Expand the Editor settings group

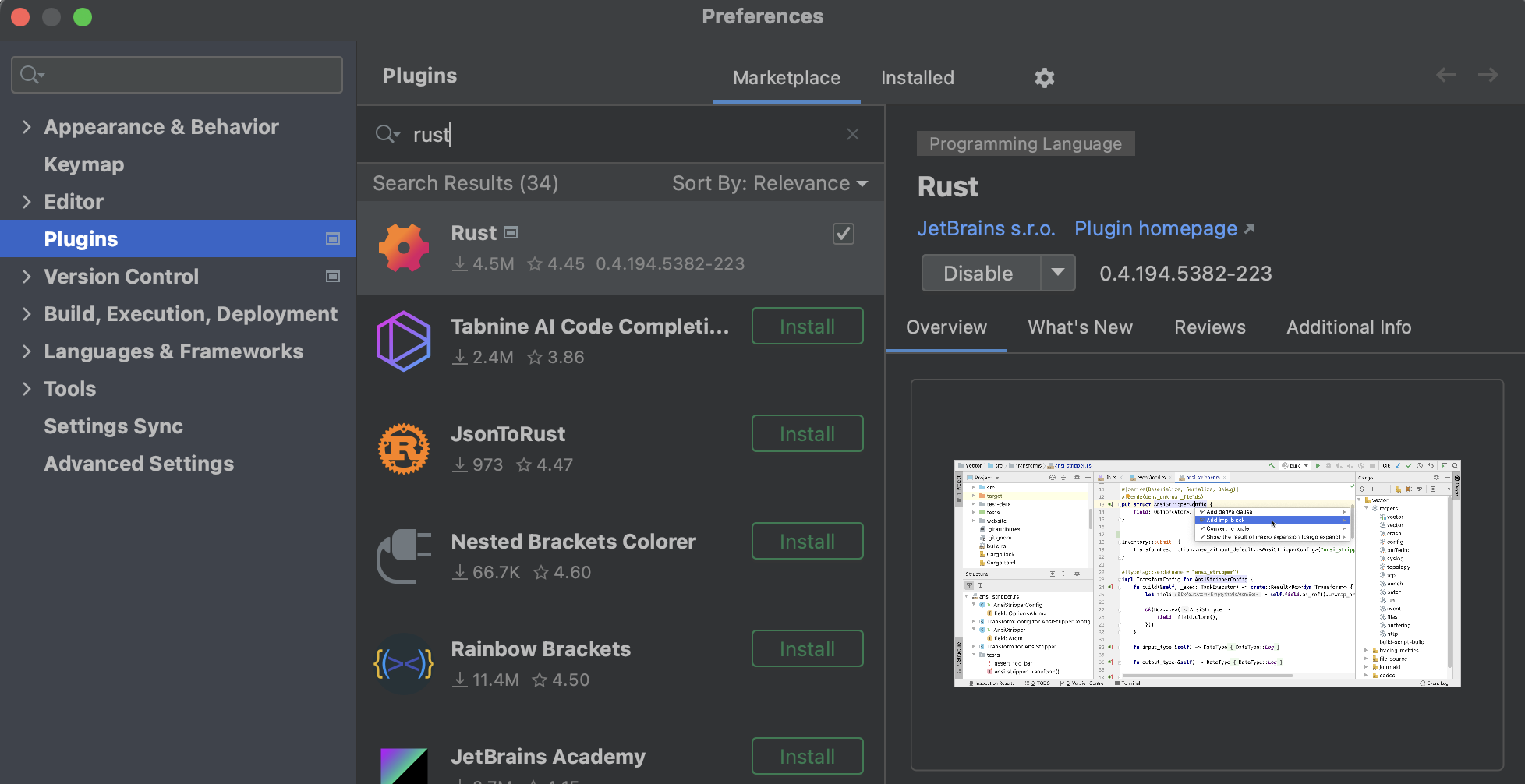pos(27,201)
